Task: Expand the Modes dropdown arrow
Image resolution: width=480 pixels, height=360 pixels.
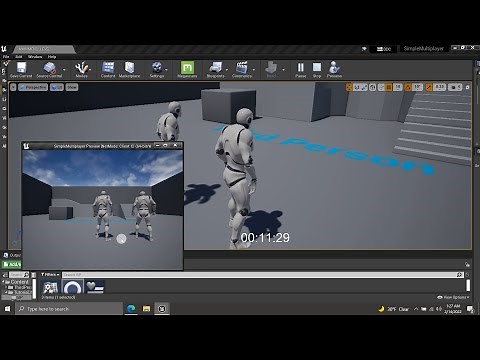Action: point(90,70)
